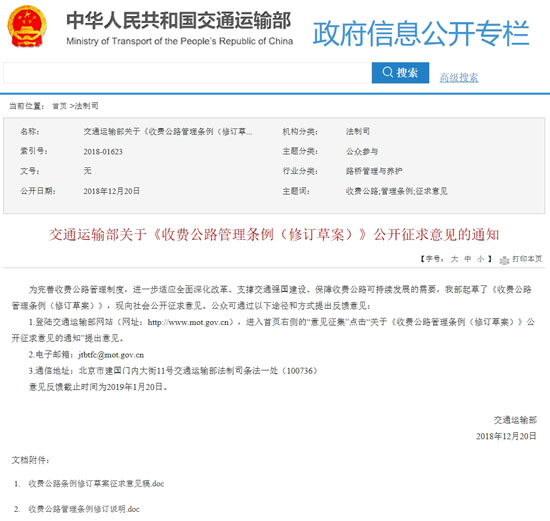This screenshot has width=550, height=521.
Task: Set font size to 小
Action: (481, 259)
